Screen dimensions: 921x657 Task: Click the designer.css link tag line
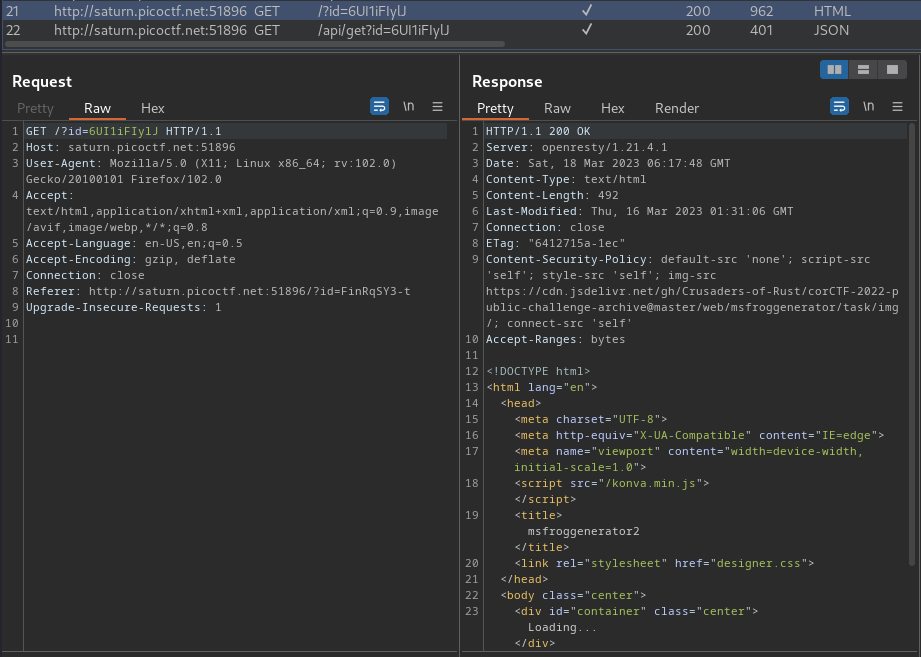coord(664,562)
